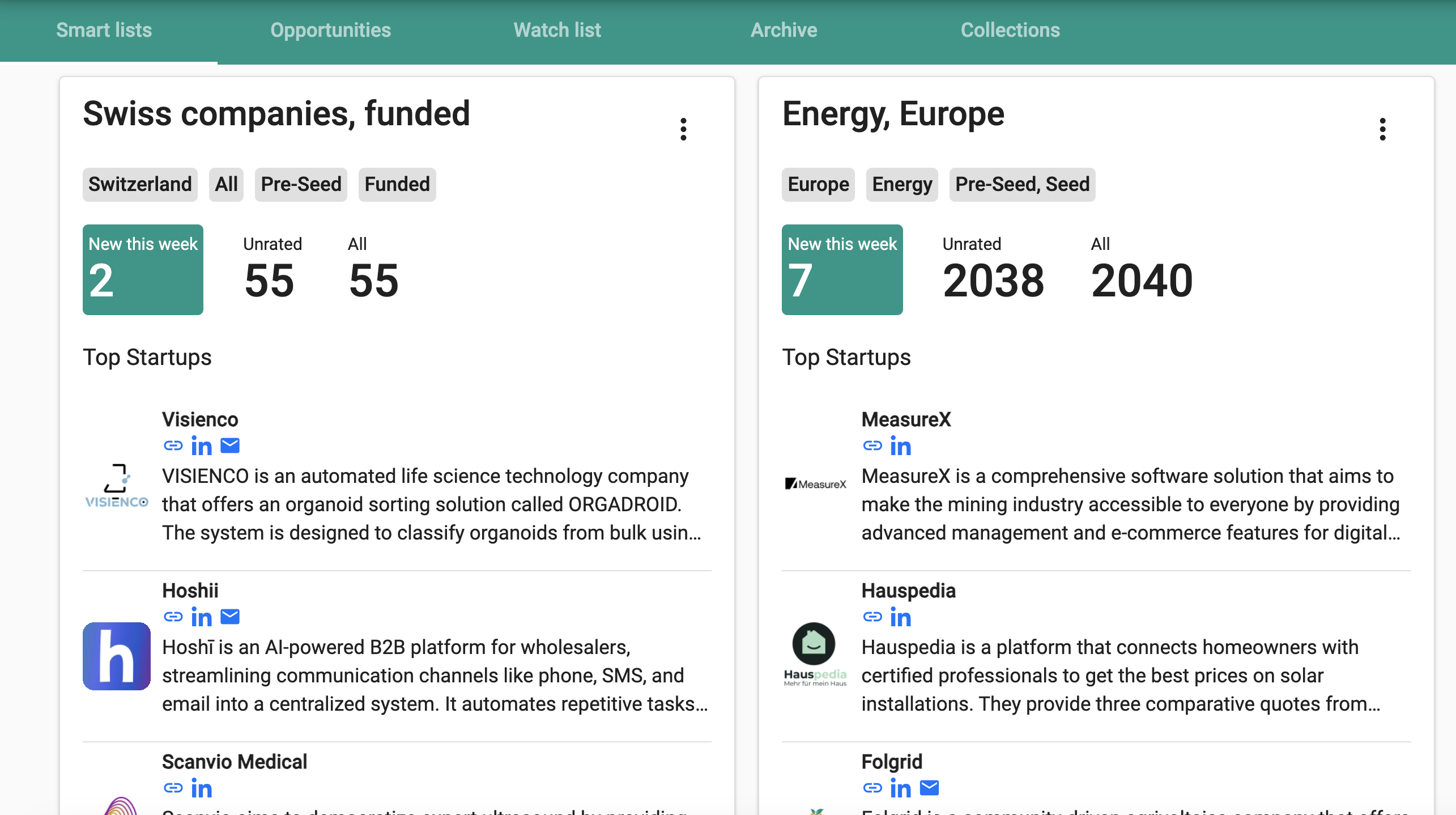Viewport: 1456px width, 815px height.
Task: Open Energy, Europe list options menu
Action: pos(1382,129)
